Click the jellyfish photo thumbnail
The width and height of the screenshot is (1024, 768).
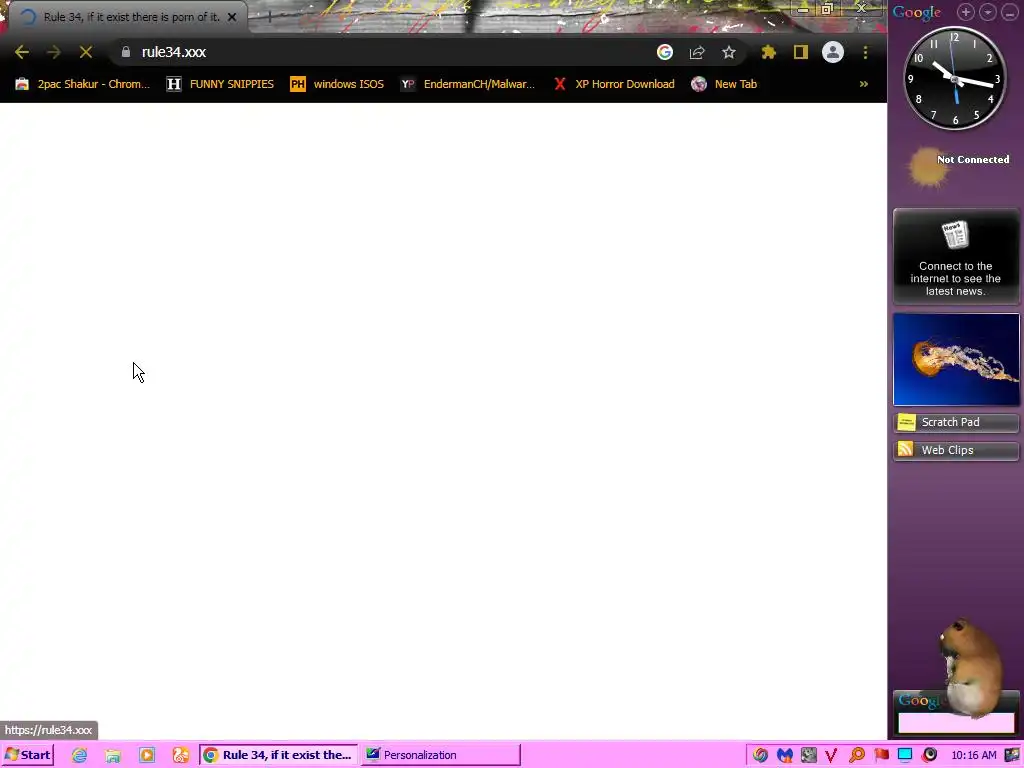coord(956,359)
